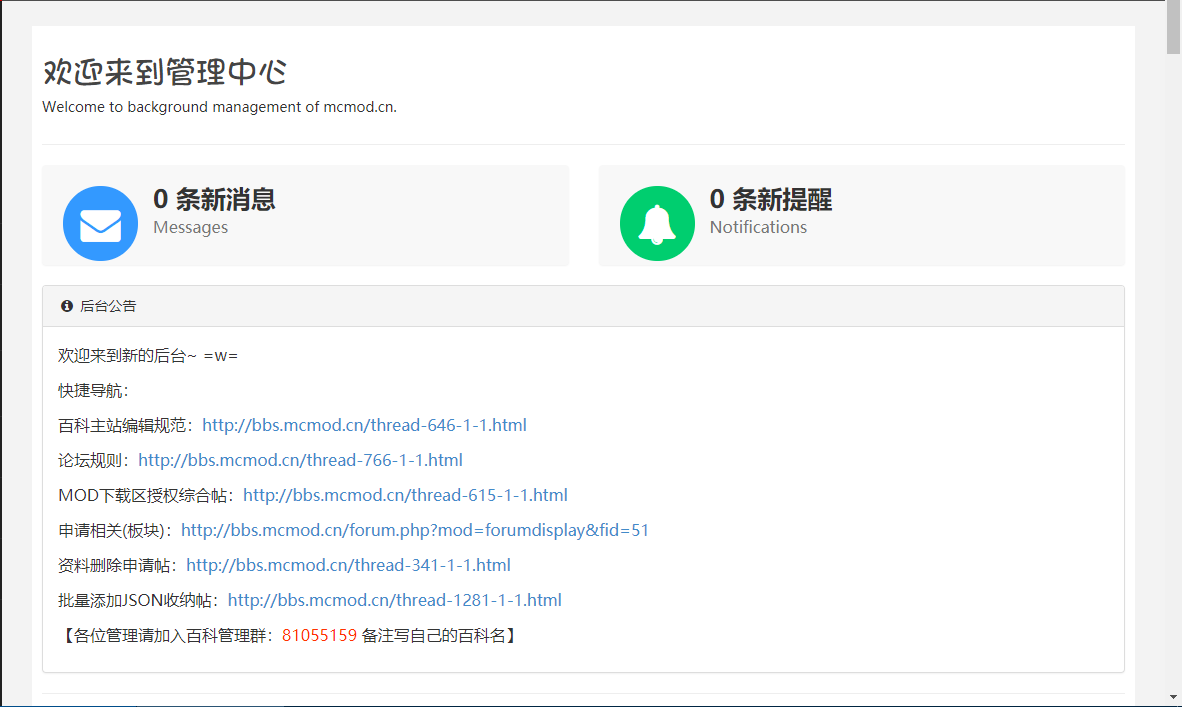1182x707 pixels.
Task: Click the 百科主站编辑规范 label
Action: coord(127,425)
